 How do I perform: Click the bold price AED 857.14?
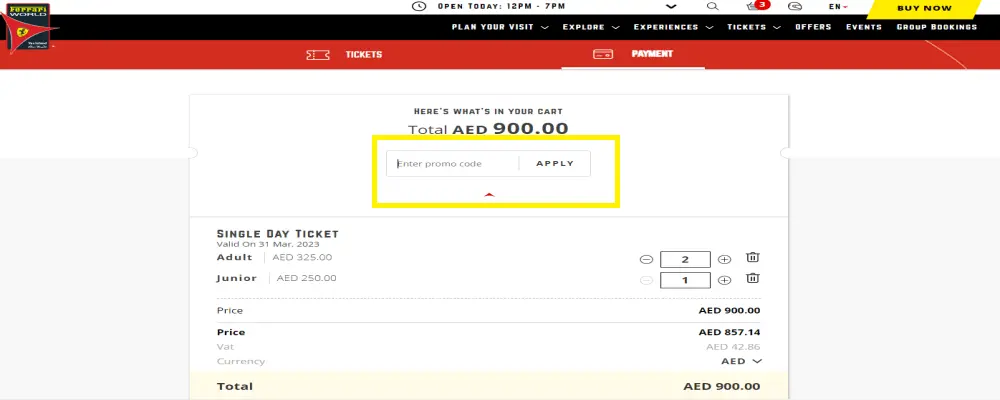pyautogui.click(x=729, y=332)
